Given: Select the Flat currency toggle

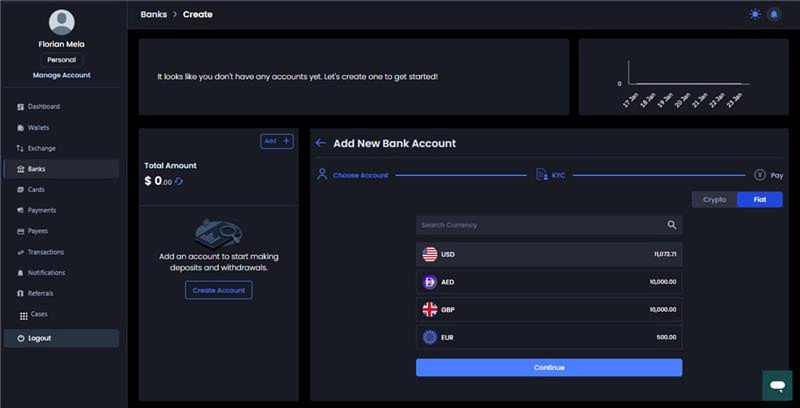Looking at the screenshot, I should click(760, 200).
